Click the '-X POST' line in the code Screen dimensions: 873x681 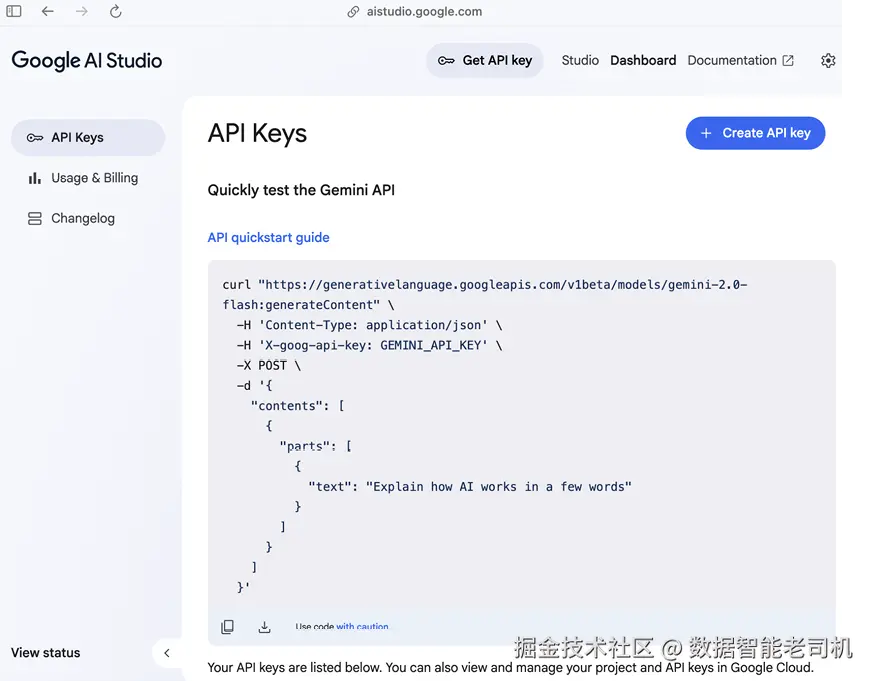[268, 365]
